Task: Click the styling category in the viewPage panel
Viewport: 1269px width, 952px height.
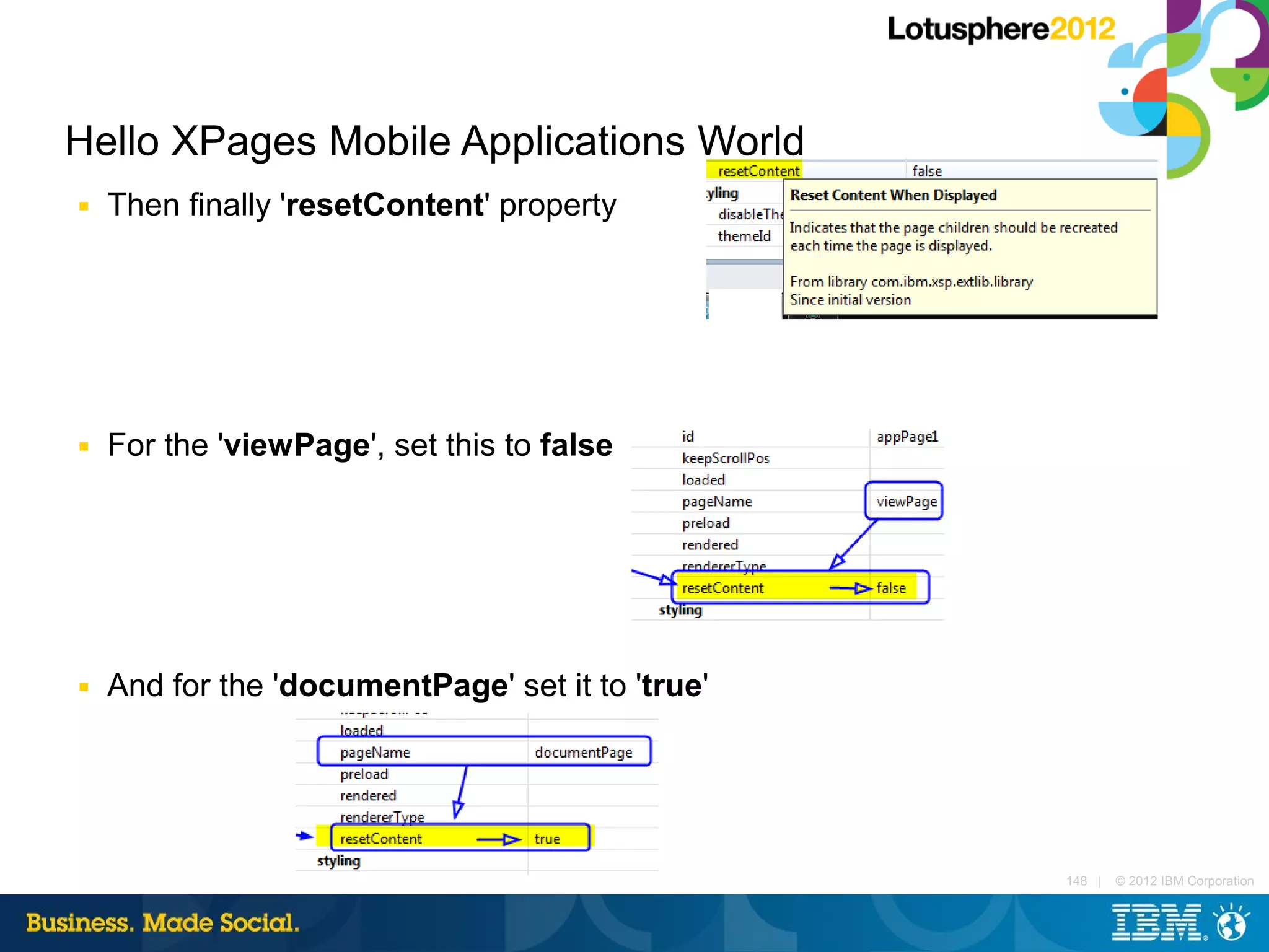Action: click(680, 610)
